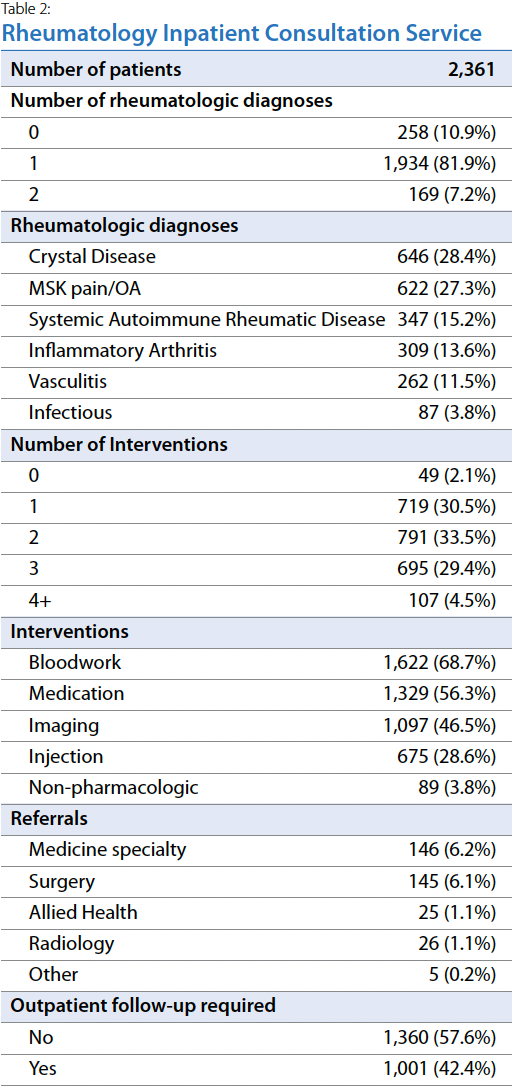Click the Medicine specialty referral row
This screenshot has width=516, height=1092.
pos(258,850)
